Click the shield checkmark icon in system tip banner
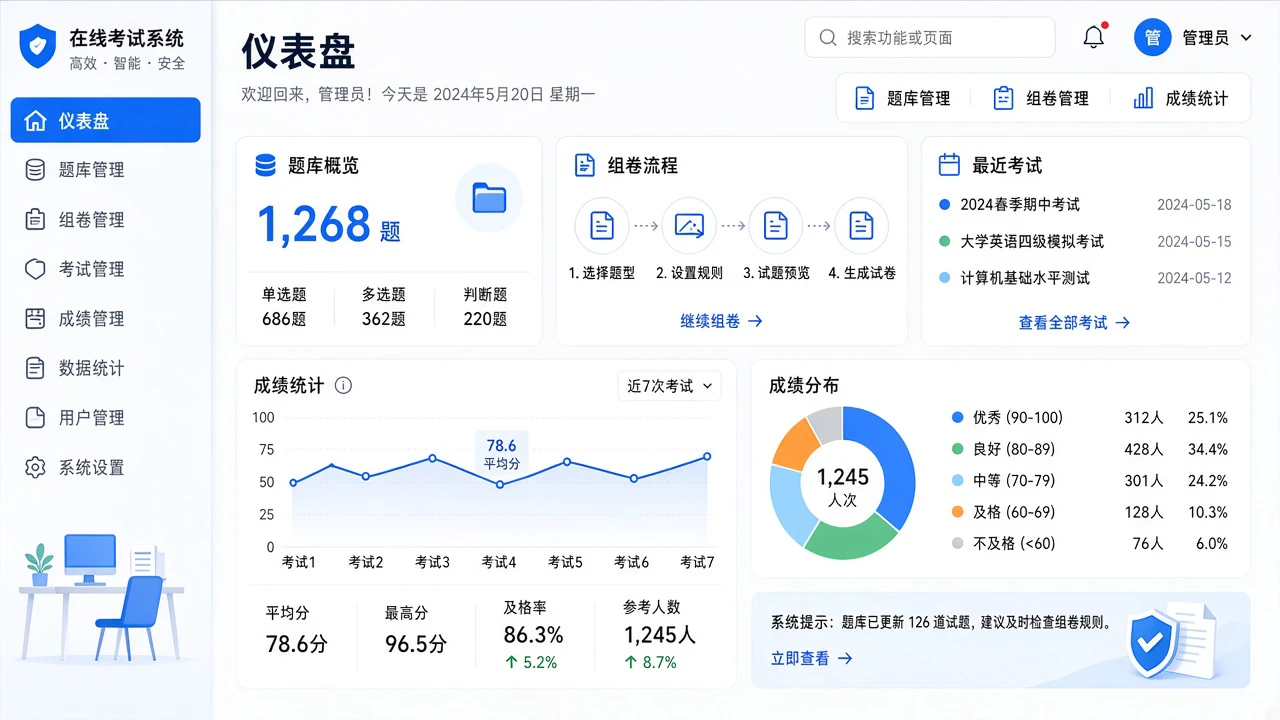Screen dimensions: 1280x720 tap(1153, 642)
